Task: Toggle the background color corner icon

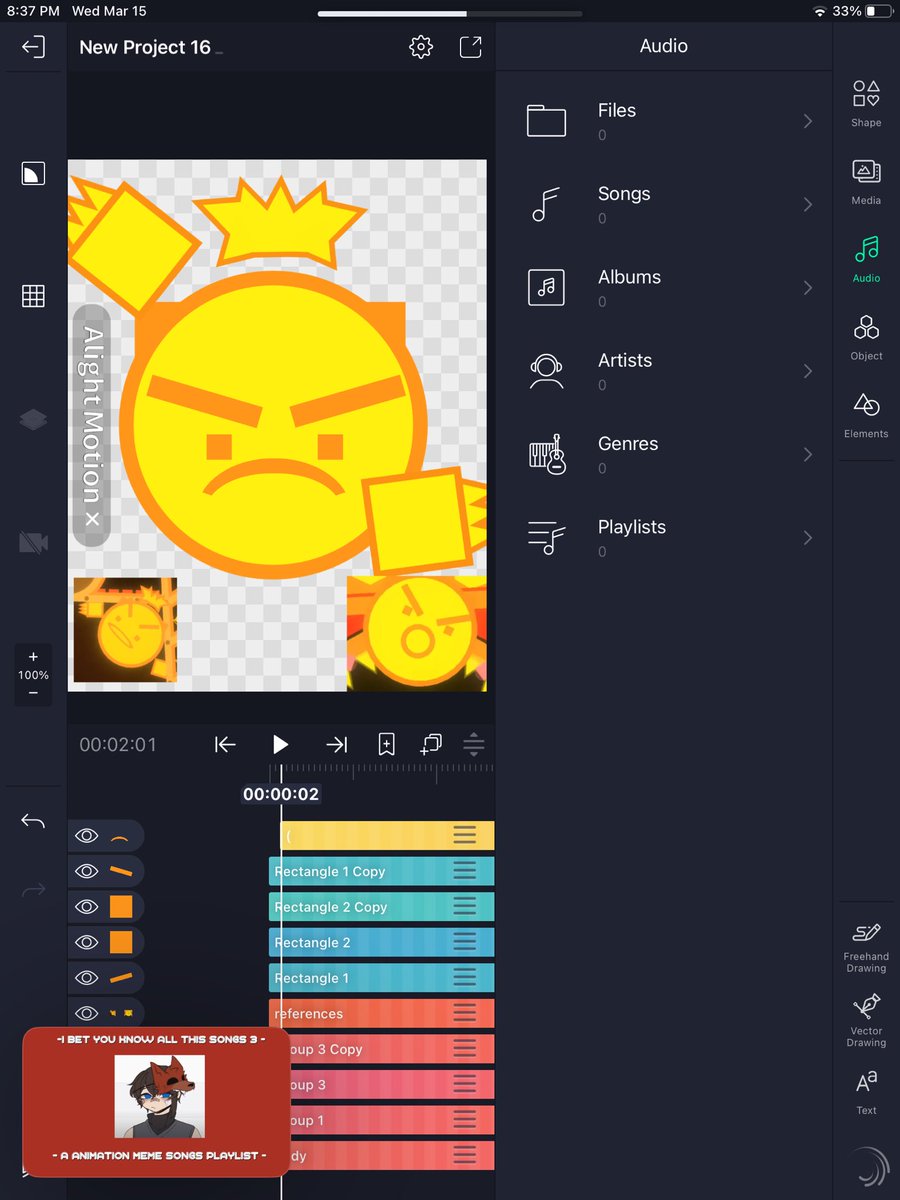Action: [33, 173]
